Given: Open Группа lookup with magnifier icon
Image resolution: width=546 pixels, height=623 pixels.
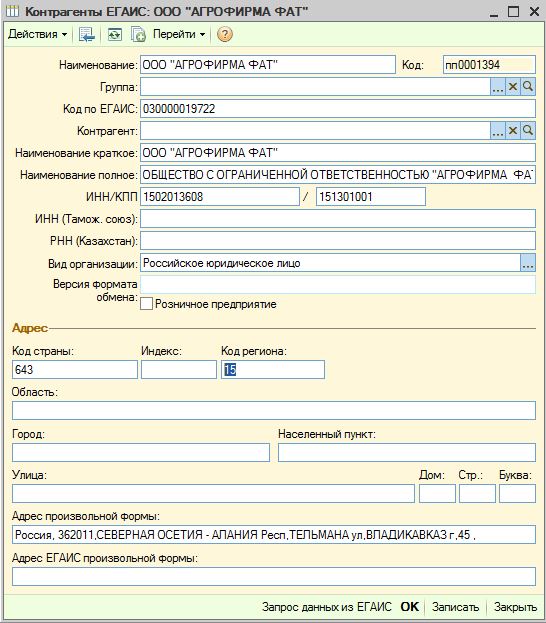Looking at the screenshot, I should click(x=528, y=87).
